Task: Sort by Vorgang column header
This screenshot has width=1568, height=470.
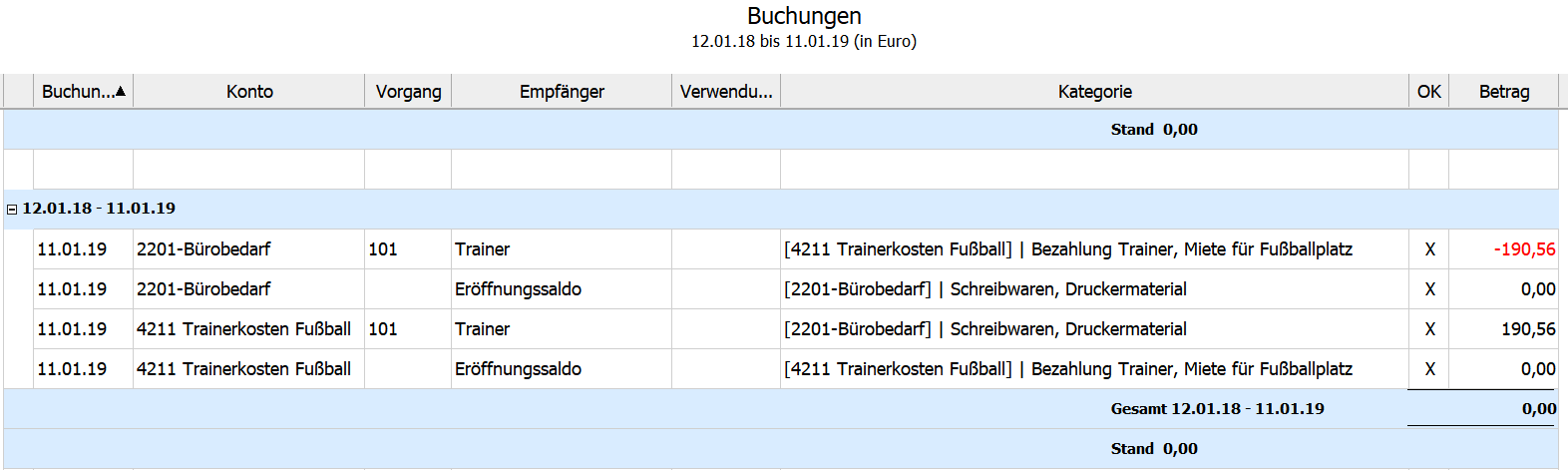Action: coord(408,92)
